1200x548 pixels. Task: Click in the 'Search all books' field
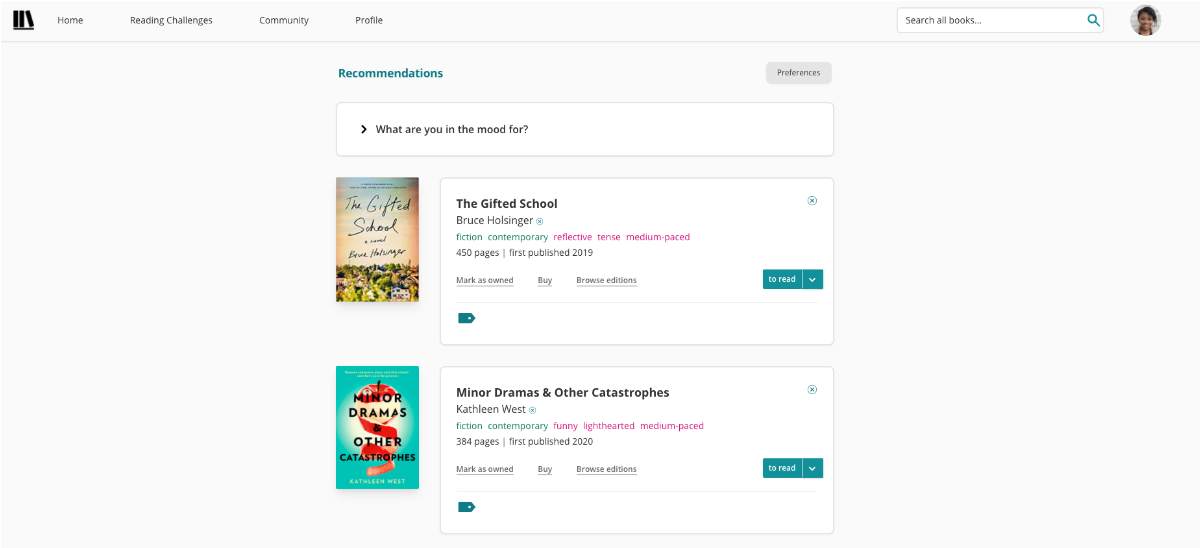pos(990,20)
